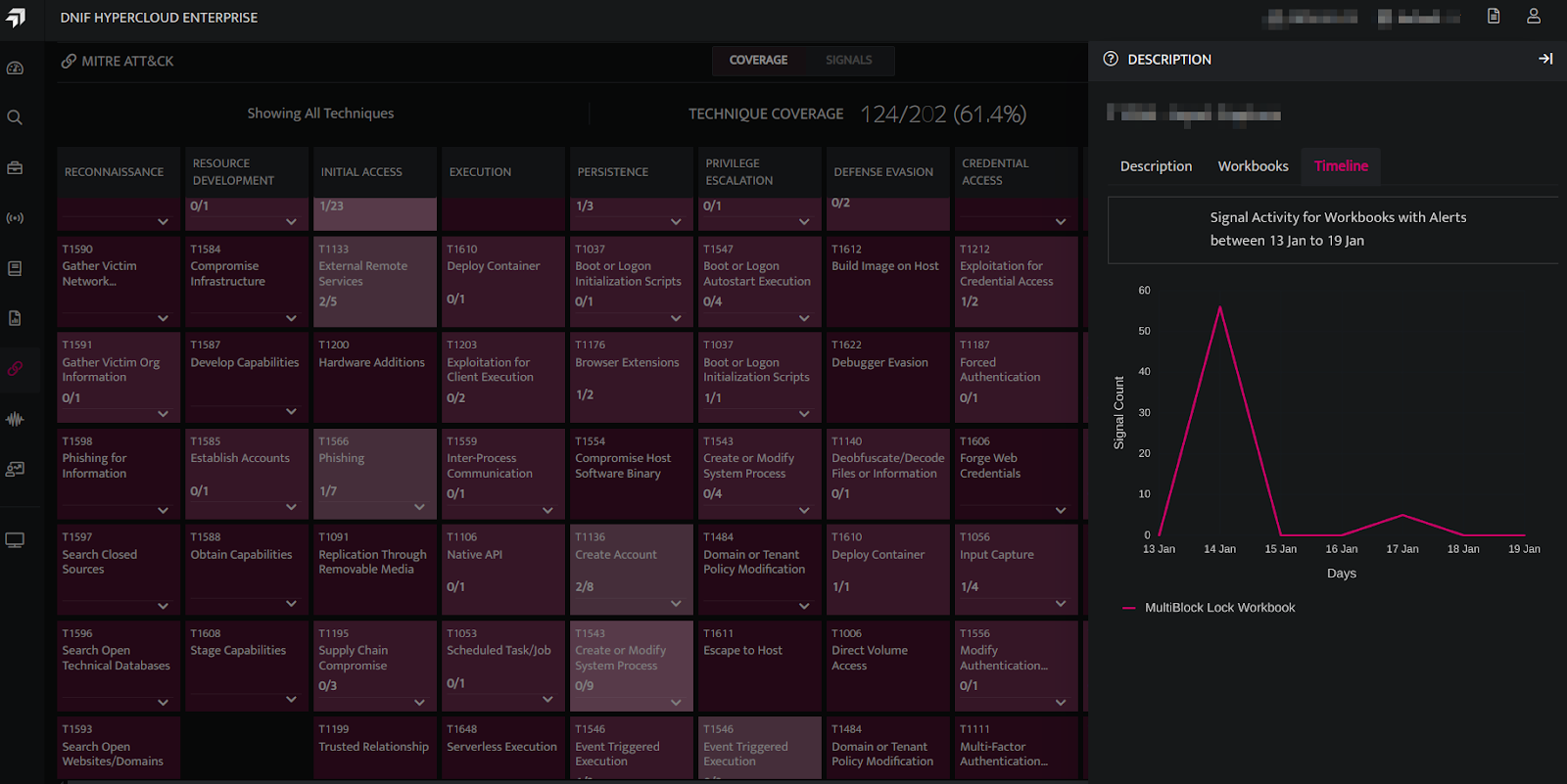
Task: Select T1606 Forge Web Credentials technique
Action: point(1016,474)
